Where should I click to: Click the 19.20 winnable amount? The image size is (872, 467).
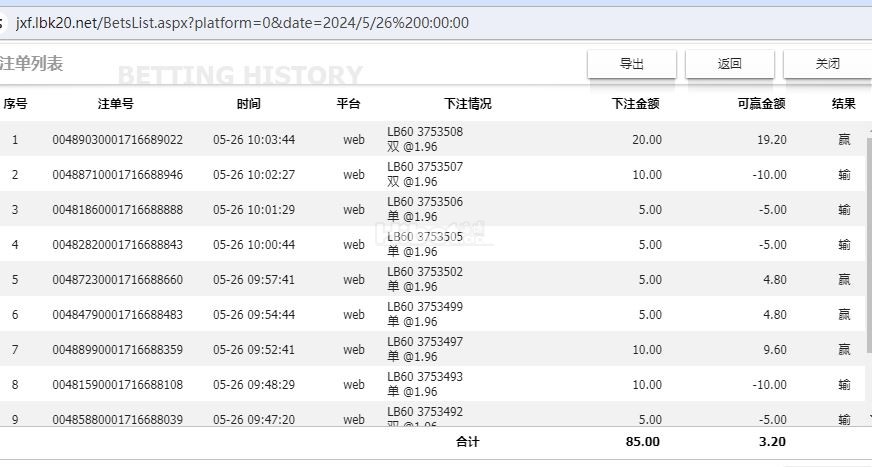tap(772, 140)
